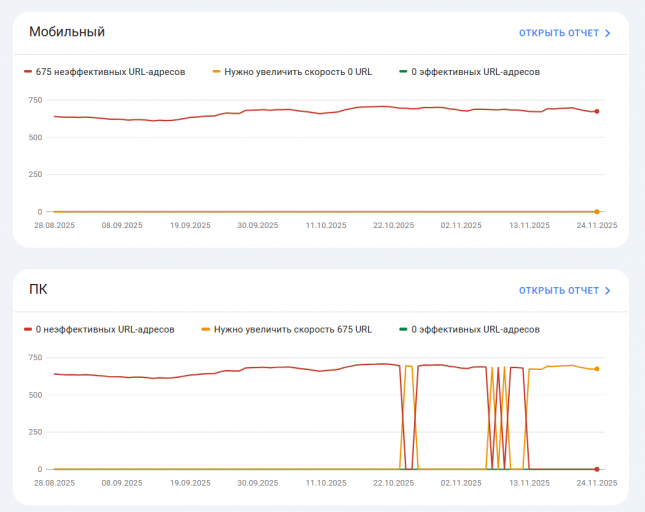The height and width of the screenshot is (512, 645).
Task: Click chevron arrow beside ПК ОТКРЫТЬ ОТЧЕТ
Action: [608, 291]
